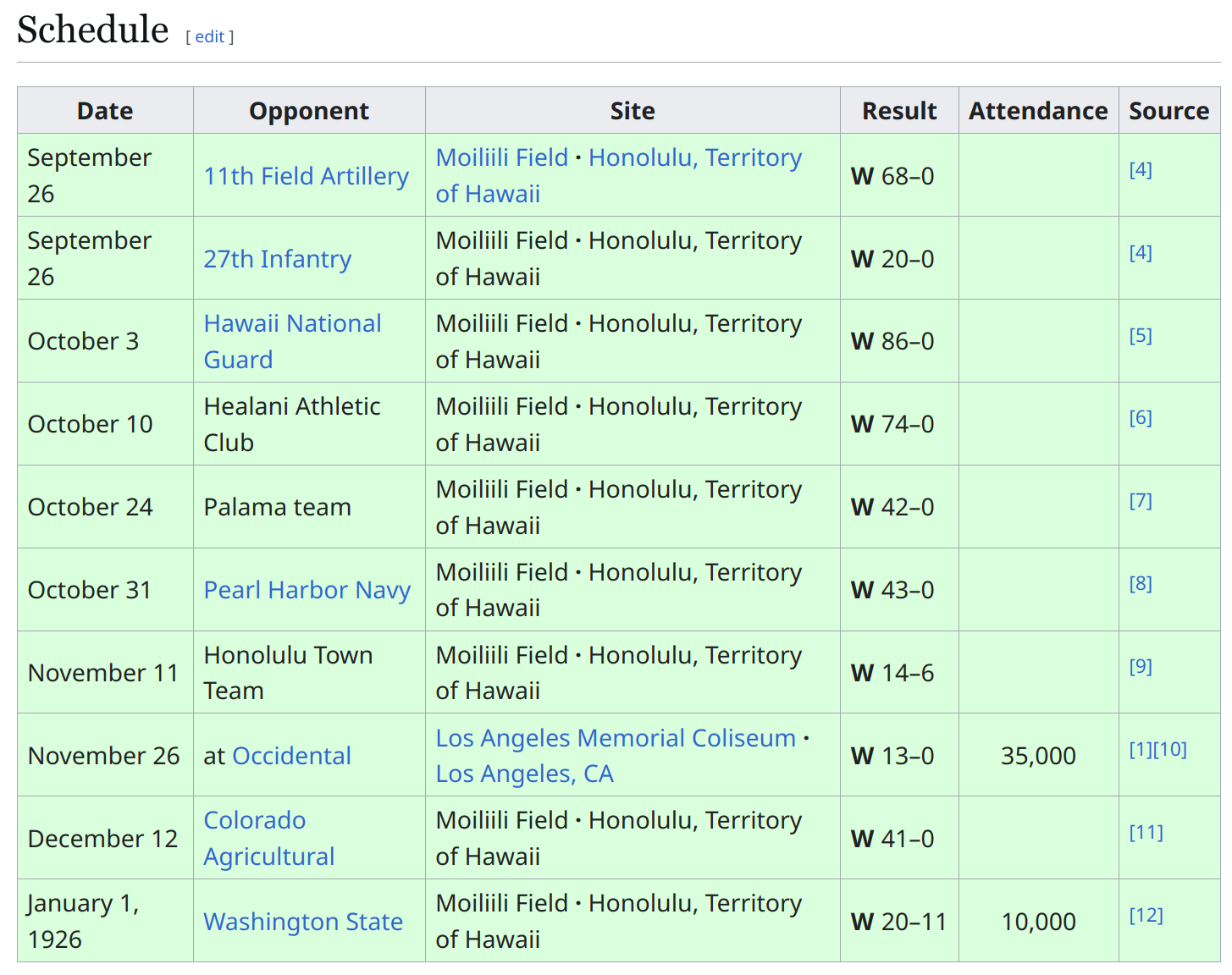Open citation [8] for October 31

point(1141,584)
